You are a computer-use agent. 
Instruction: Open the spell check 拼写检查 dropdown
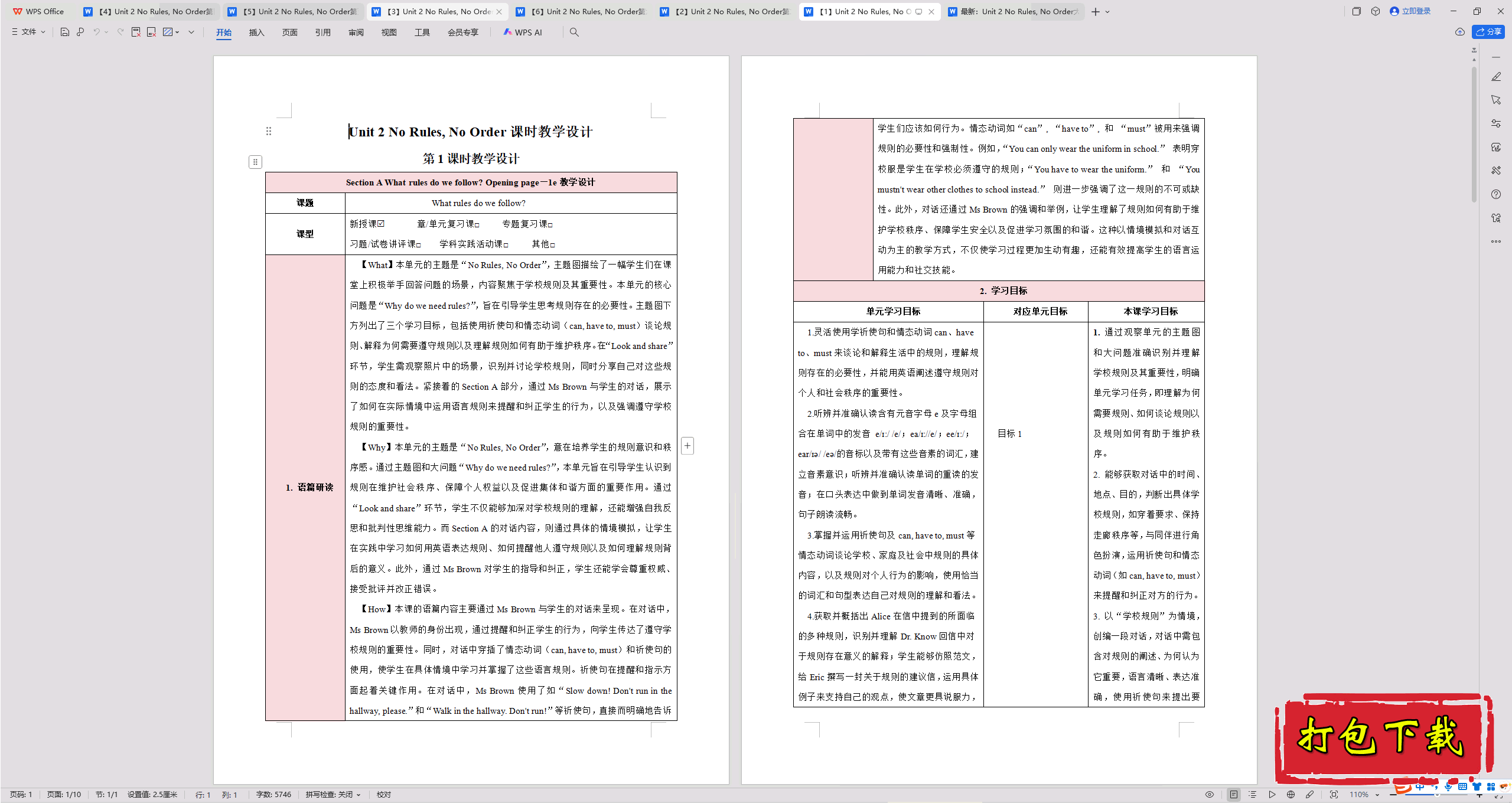point(333,795)
